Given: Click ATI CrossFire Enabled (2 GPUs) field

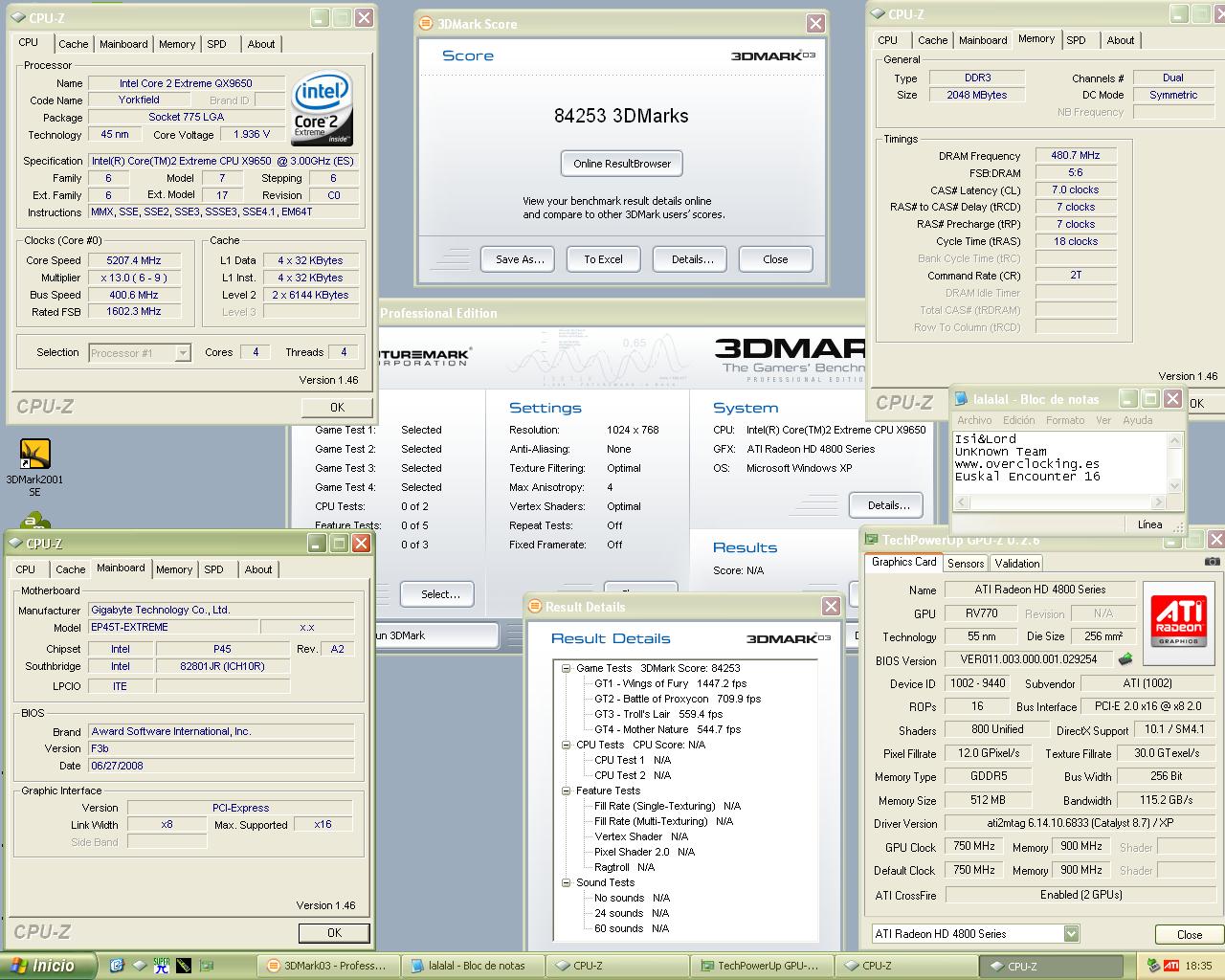Looking at the screenshot, I should (x=1080, y=895).
